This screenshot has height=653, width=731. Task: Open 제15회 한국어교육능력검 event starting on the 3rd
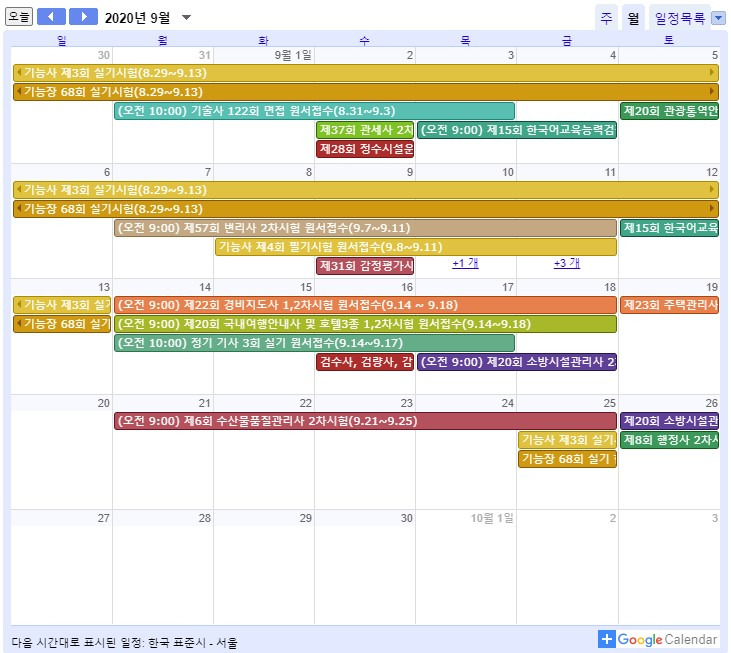pyautogui.click(x=517, y=130)
